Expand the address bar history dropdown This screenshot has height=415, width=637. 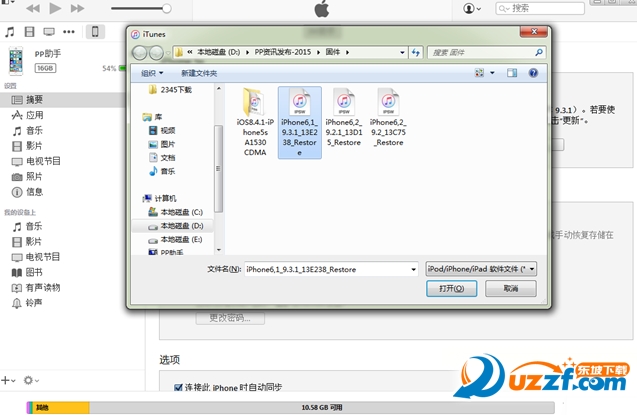click(x=402, y=52)
